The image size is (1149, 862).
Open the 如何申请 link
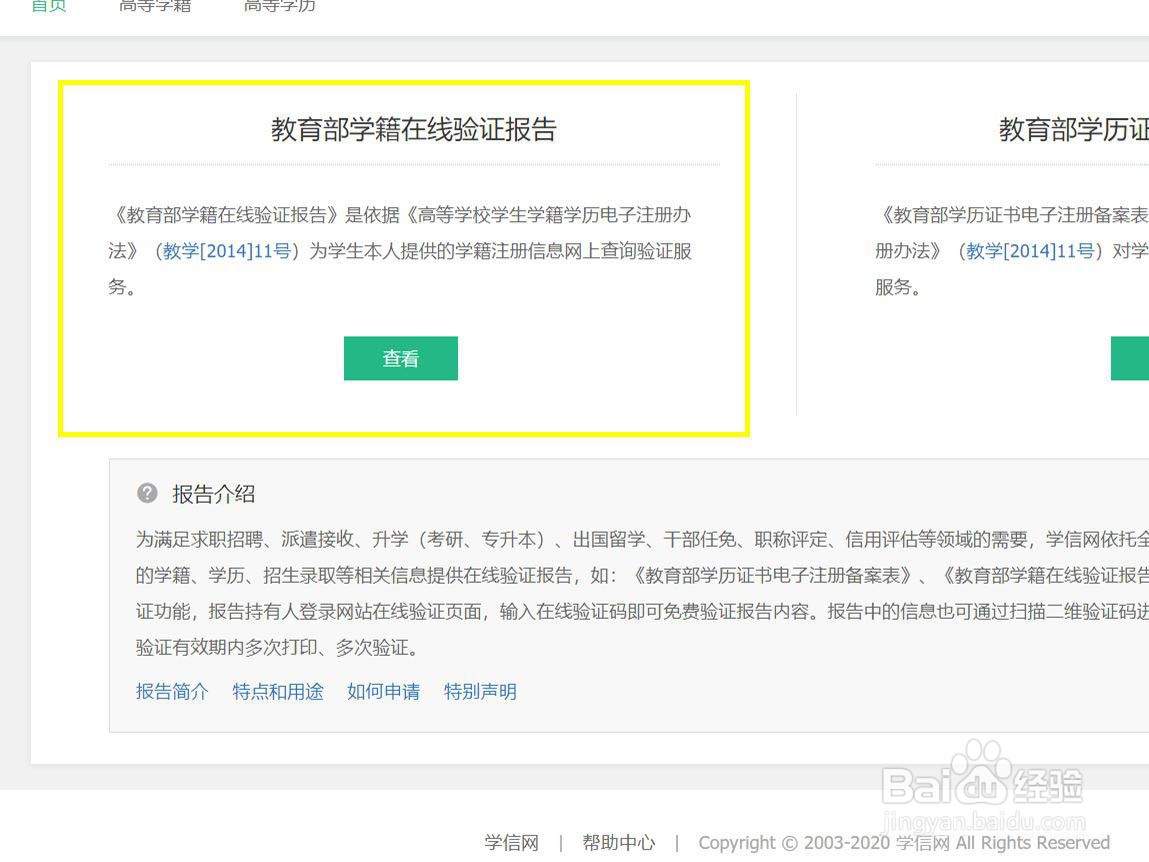tap(384, 691)
